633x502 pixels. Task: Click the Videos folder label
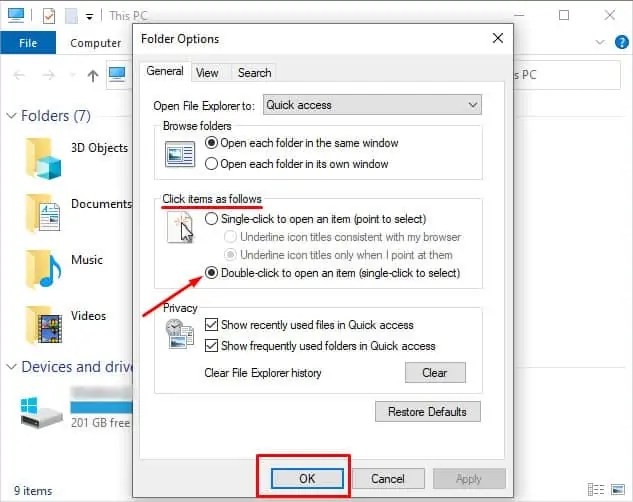coord(88,316)
